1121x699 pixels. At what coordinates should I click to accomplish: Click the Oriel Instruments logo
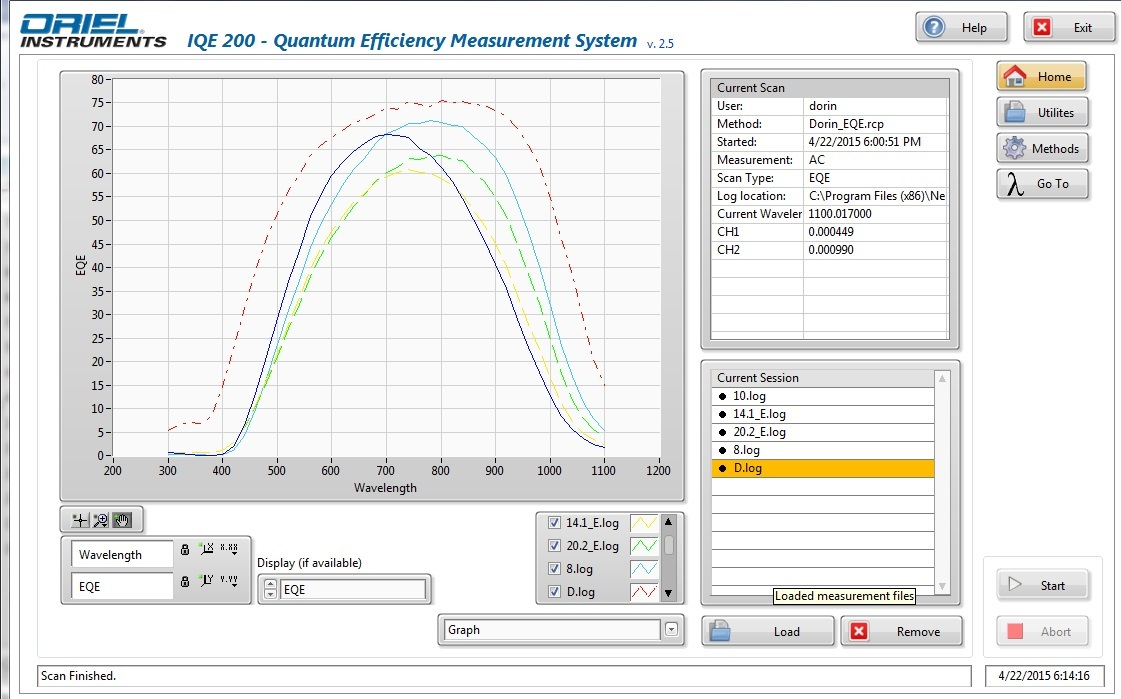[93, 31]
